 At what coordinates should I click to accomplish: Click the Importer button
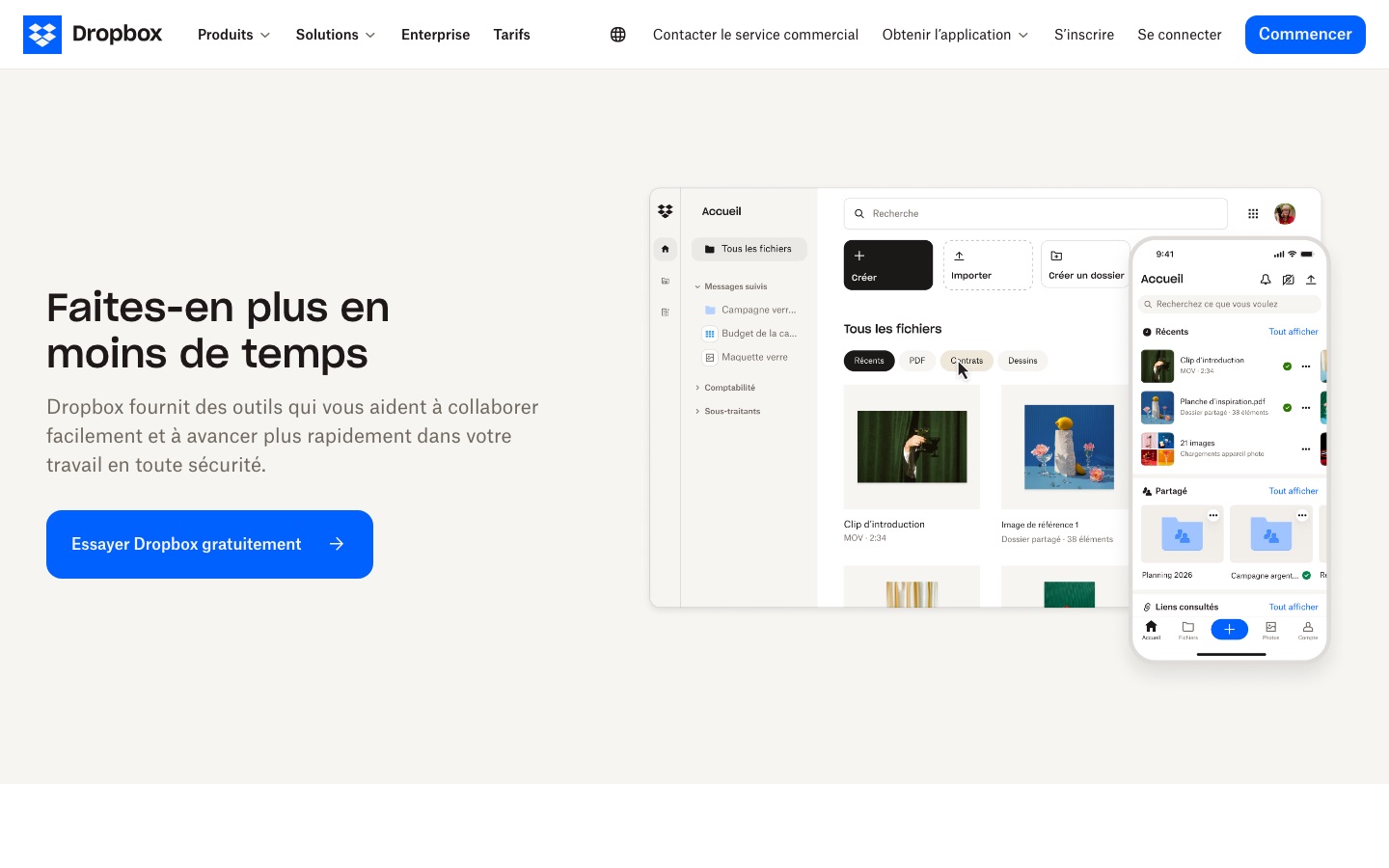click(988, 265)
